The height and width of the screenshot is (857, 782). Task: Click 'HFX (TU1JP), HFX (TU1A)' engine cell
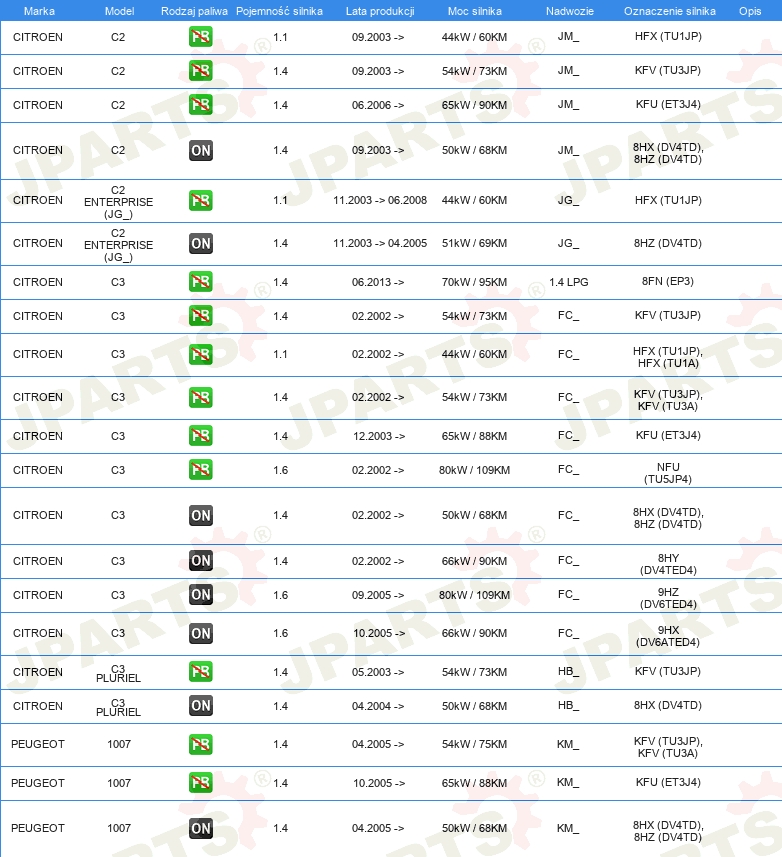click(668, 357)
